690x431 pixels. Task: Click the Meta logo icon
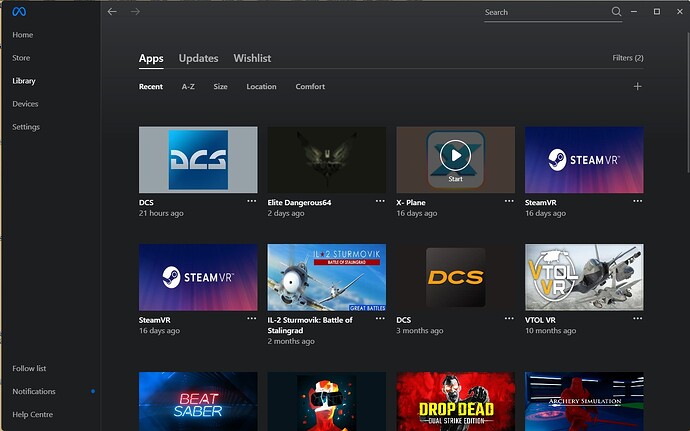[x=18, y=12]
